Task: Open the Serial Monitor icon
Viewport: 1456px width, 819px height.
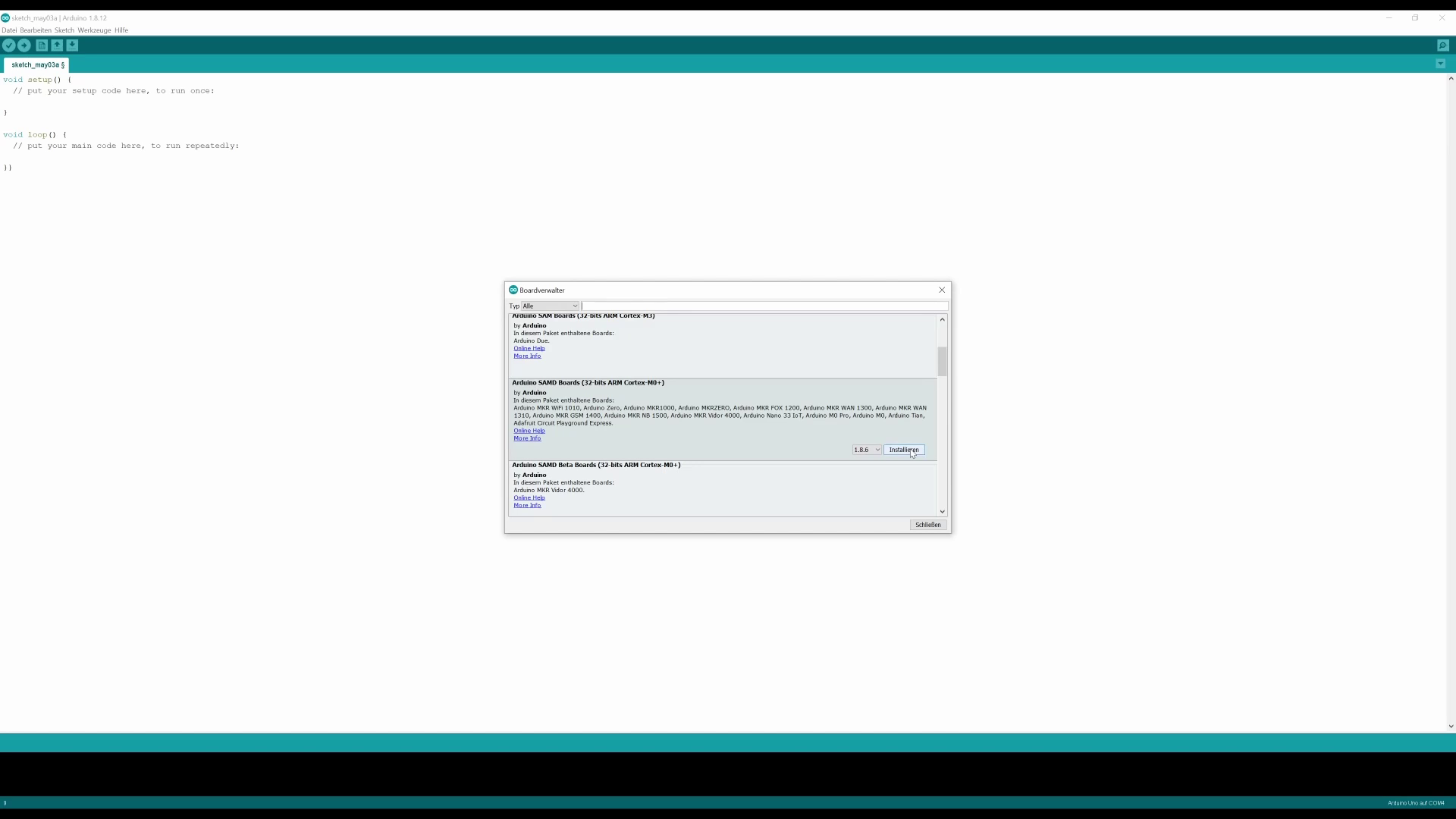Action: (x=1443, y=45)
